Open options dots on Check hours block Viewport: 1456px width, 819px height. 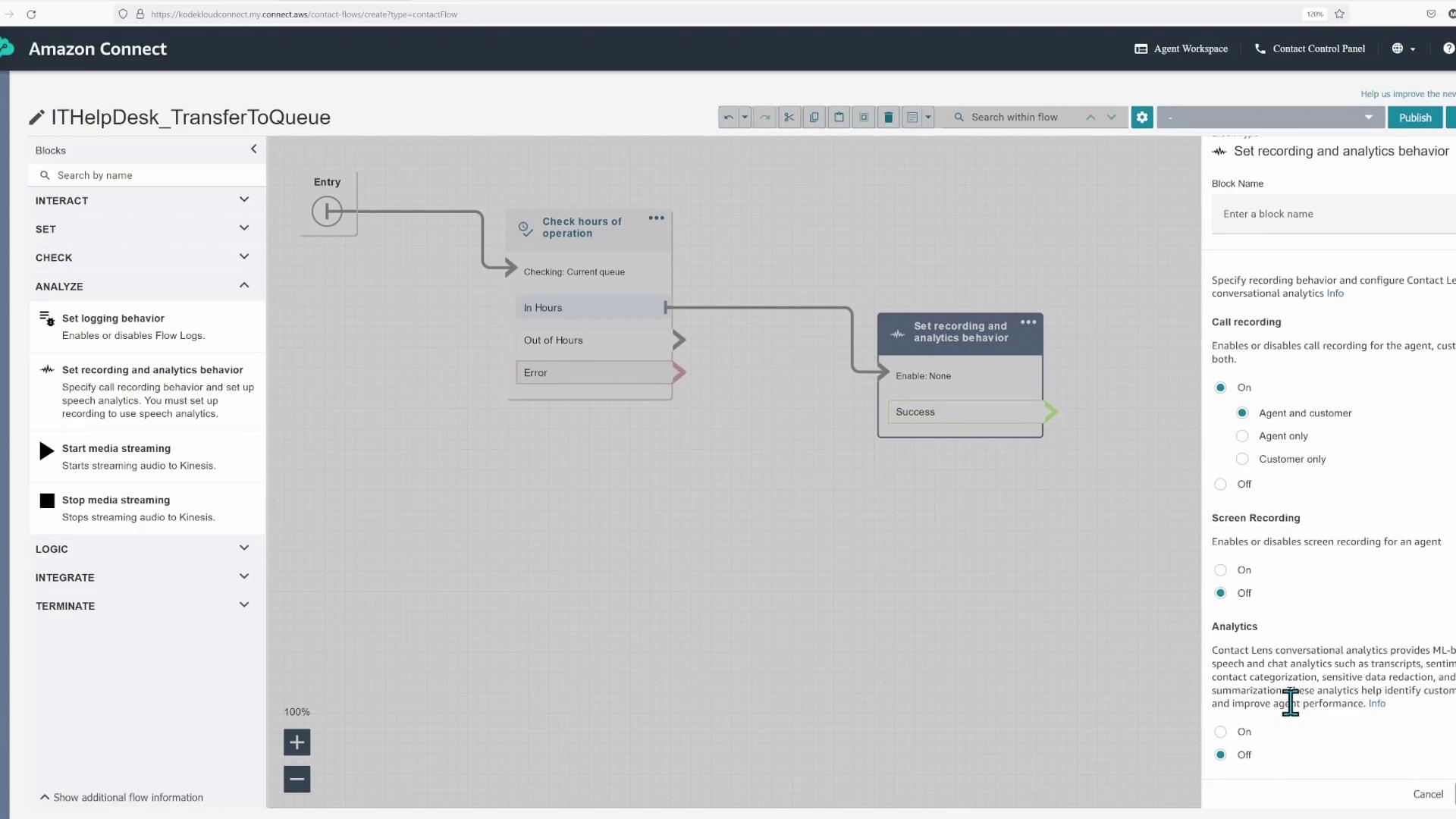point(656,218)
